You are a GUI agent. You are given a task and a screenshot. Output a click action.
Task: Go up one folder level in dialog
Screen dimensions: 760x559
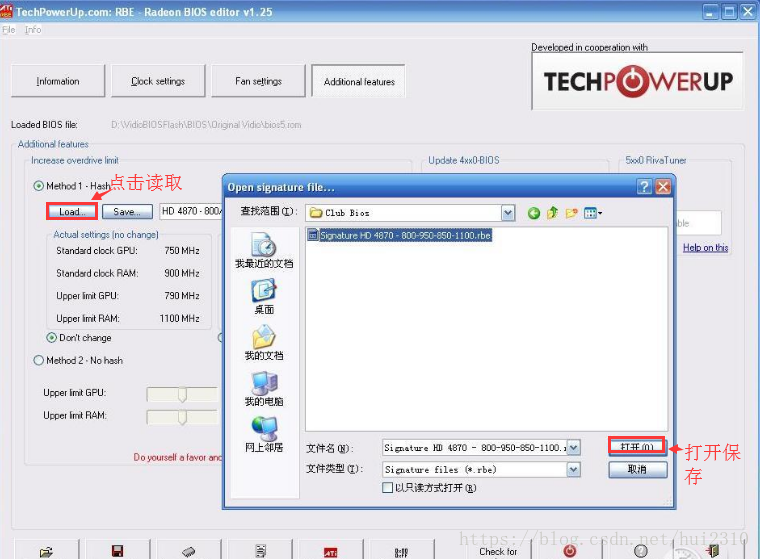pos(552,213)
